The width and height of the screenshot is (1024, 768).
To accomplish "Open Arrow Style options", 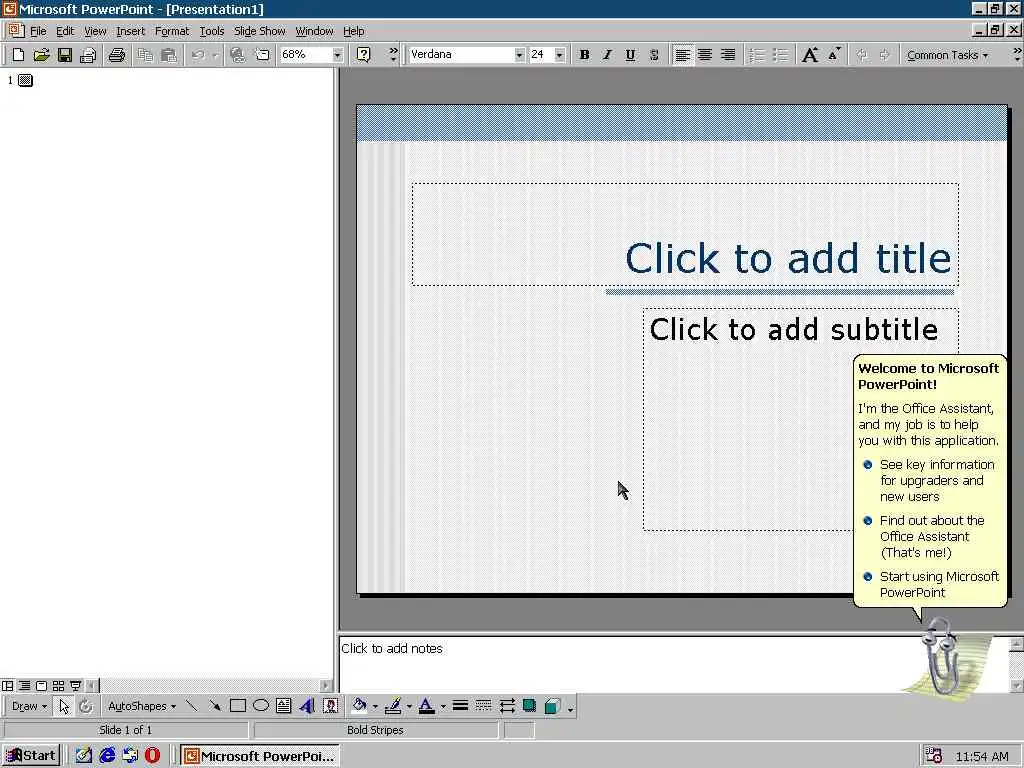I will [507, 706].
